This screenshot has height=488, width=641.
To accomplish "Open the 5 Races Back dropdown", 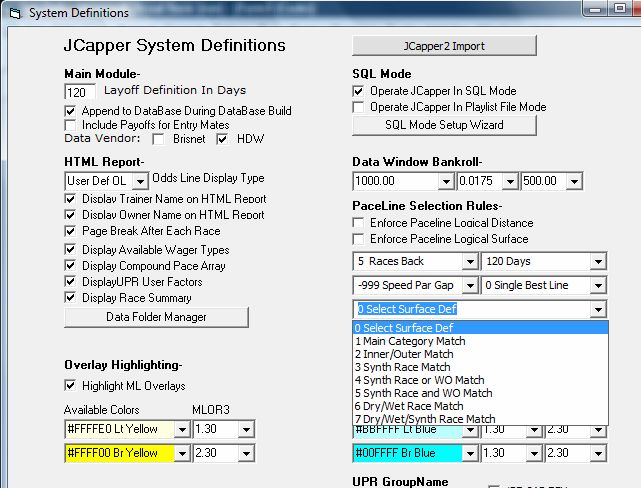I will coord(470,262).
